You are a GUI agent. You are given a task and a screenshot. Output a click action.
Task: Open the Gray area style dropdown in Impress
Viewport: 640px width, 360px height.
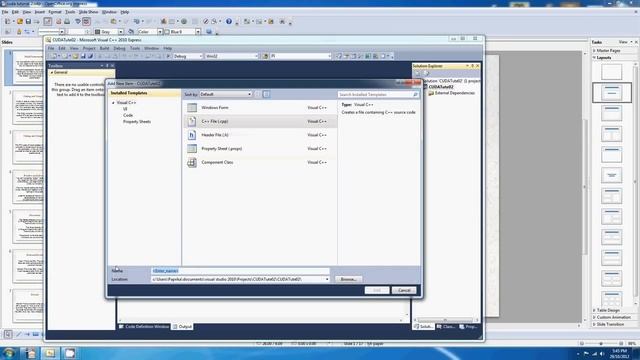pos(121,31)
